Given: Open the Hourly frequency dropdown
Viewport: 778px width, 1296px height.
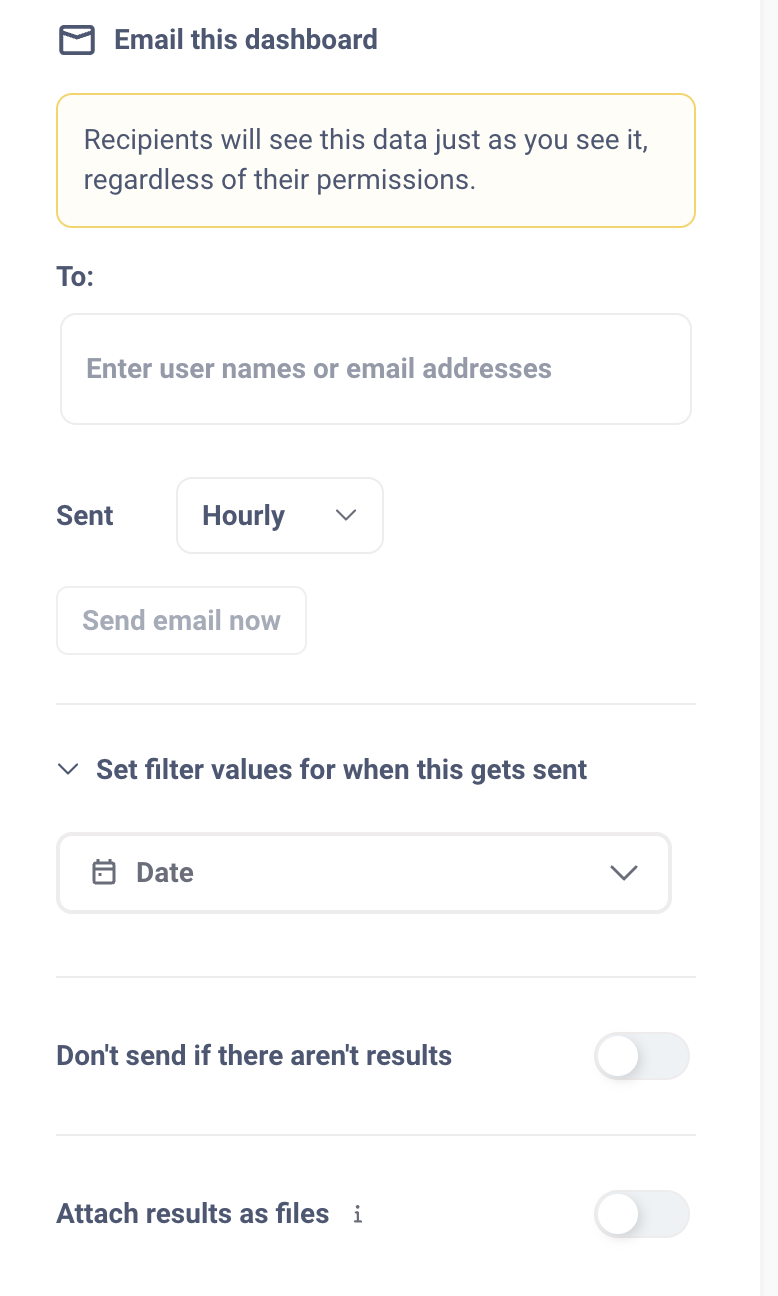Looking at the screenshot, I should tap(280, 515).
